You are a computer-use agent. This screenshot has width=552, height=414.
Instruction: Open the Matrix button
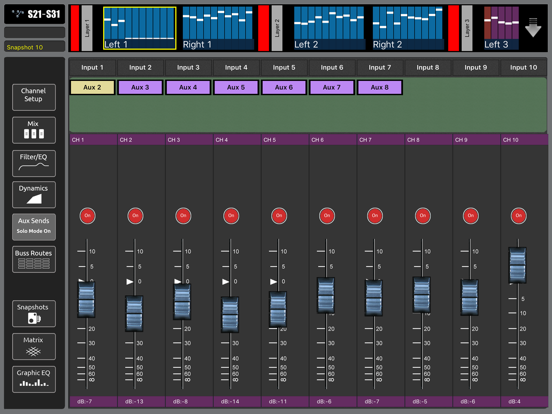[34, 346]
